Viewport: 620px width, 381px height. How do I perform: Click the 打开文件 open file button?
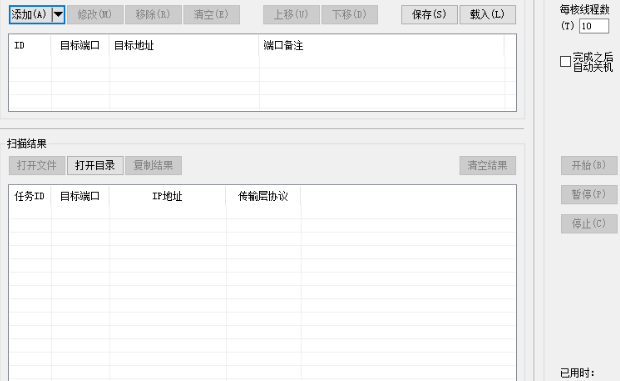(37, 165)
